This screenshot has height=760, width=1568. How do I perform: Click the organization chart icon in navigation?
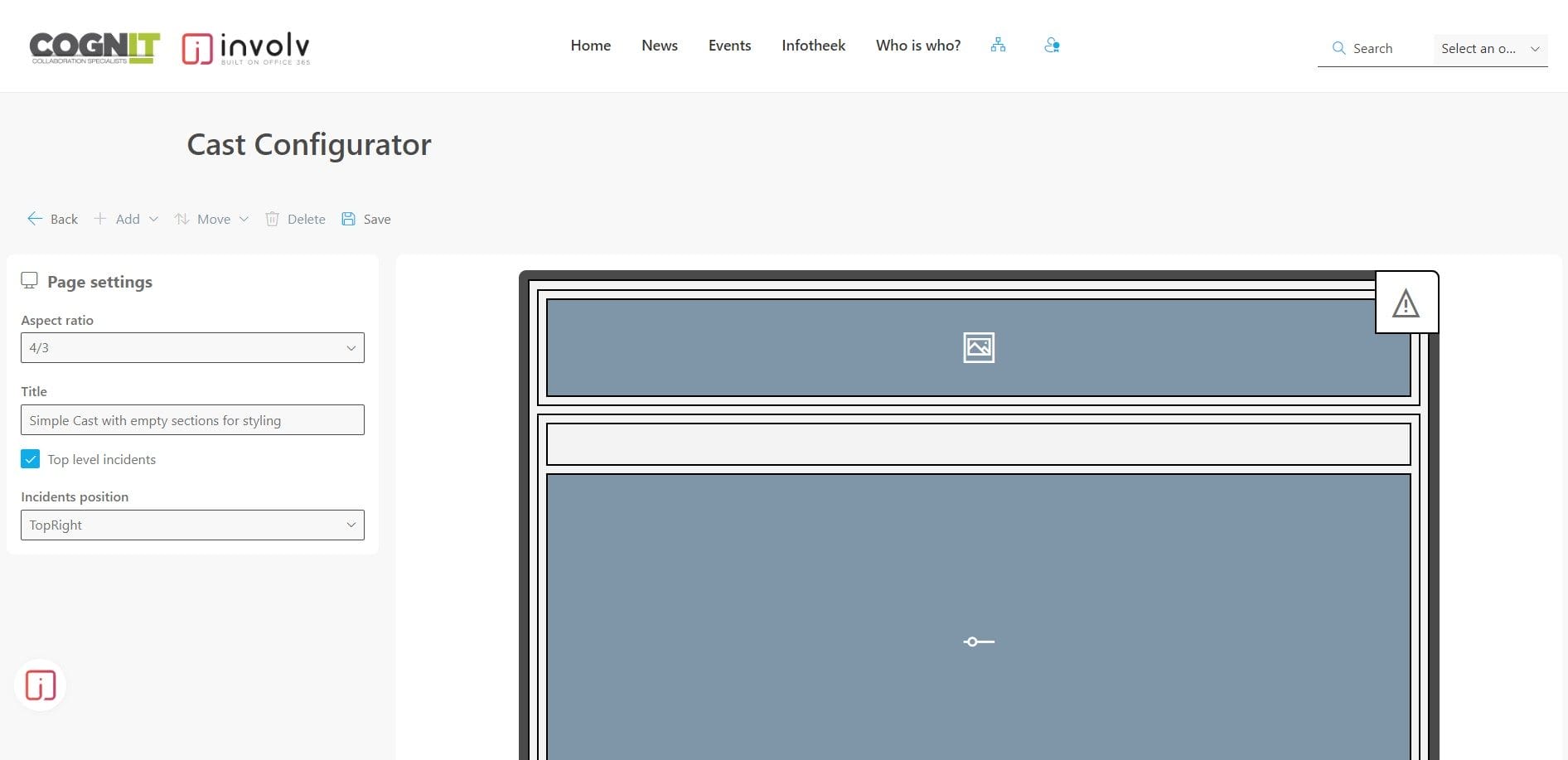tap(998, 45)
